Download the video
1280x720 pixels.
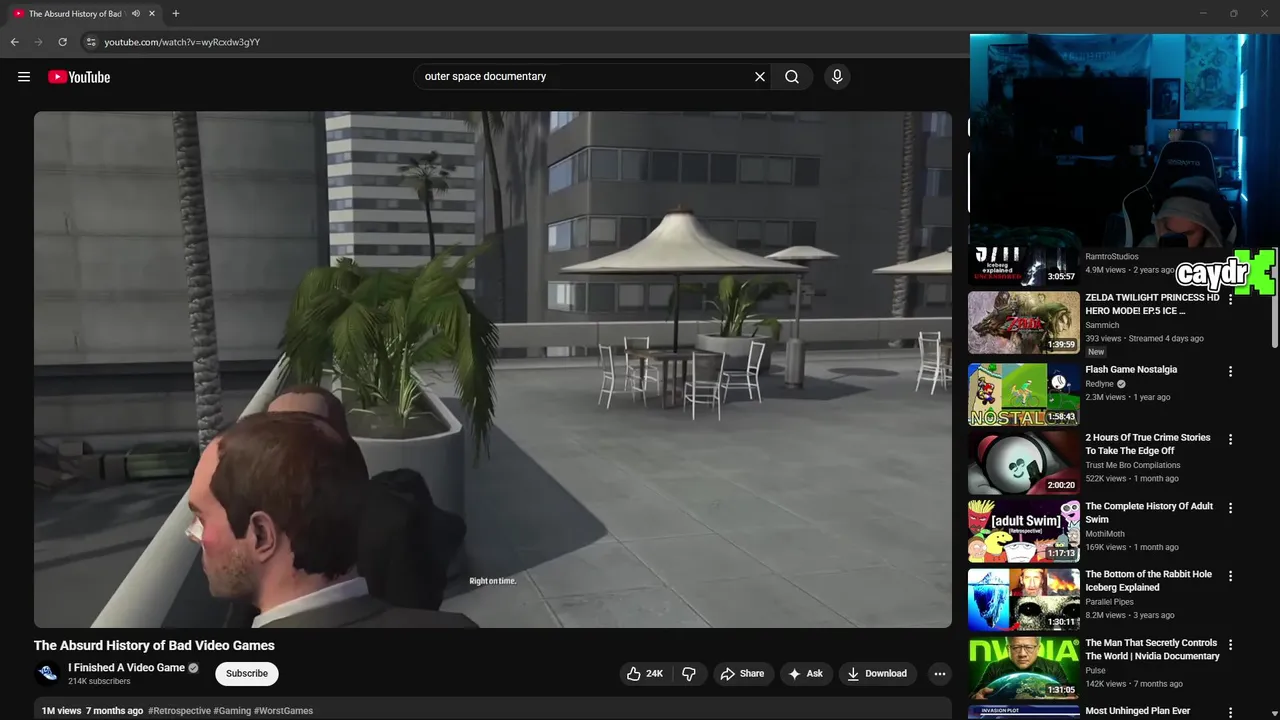[x=877, y=674]
